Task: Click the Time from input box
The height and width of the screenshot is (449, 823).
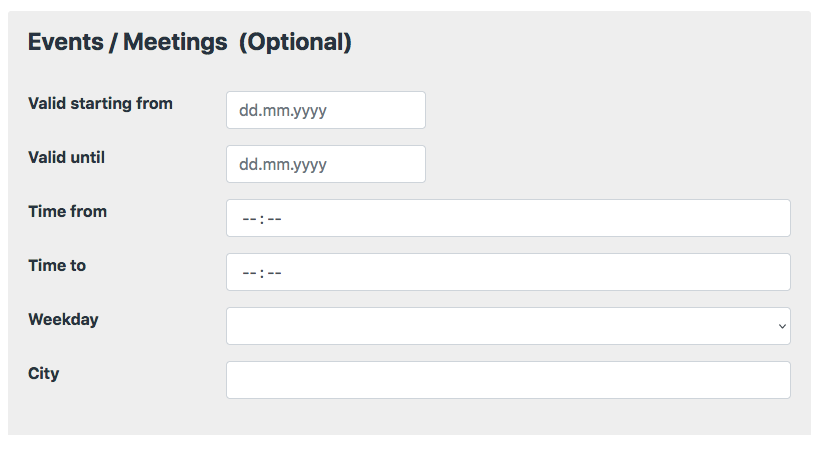Action: pyautogui.click(x=508, y=218)
